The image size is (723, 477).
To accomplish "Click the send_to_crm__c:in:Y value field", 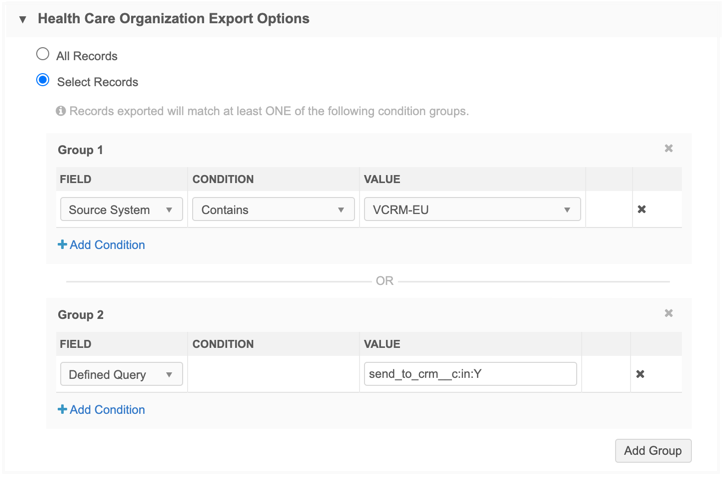I will [470, 374].
